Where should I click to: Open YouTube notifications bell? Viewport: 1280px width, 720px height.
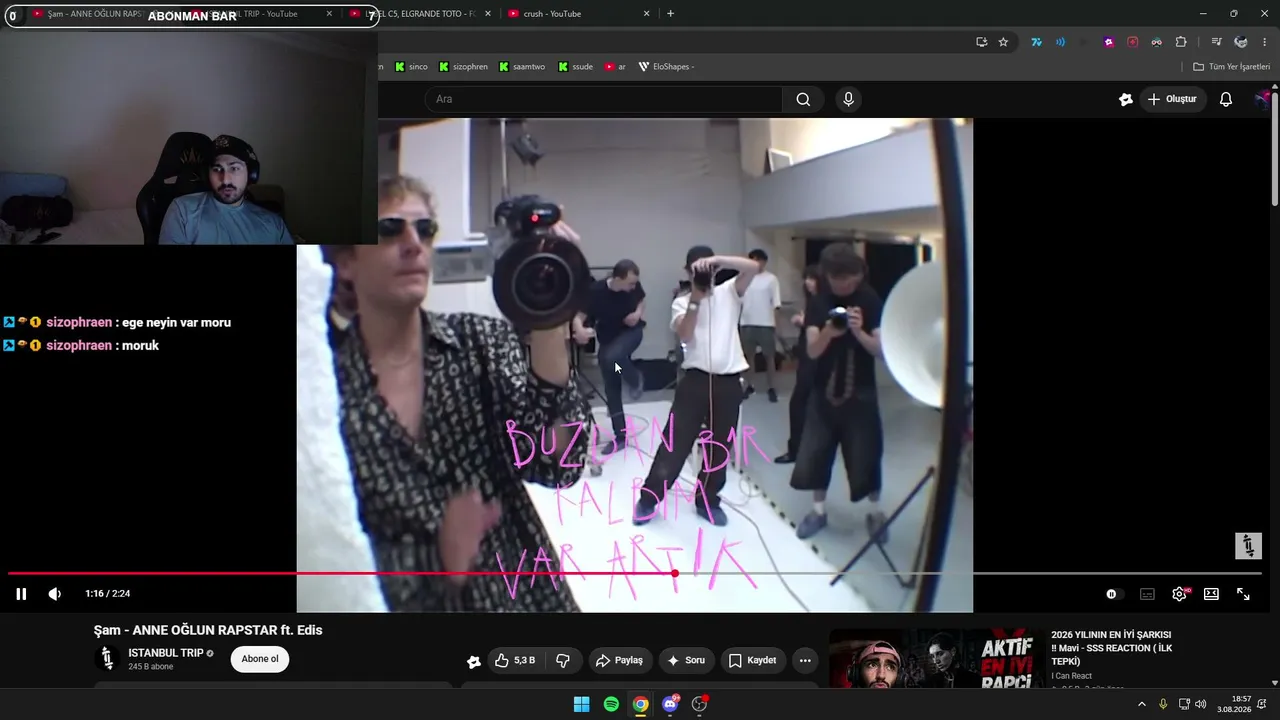(x=1226, y=99)
